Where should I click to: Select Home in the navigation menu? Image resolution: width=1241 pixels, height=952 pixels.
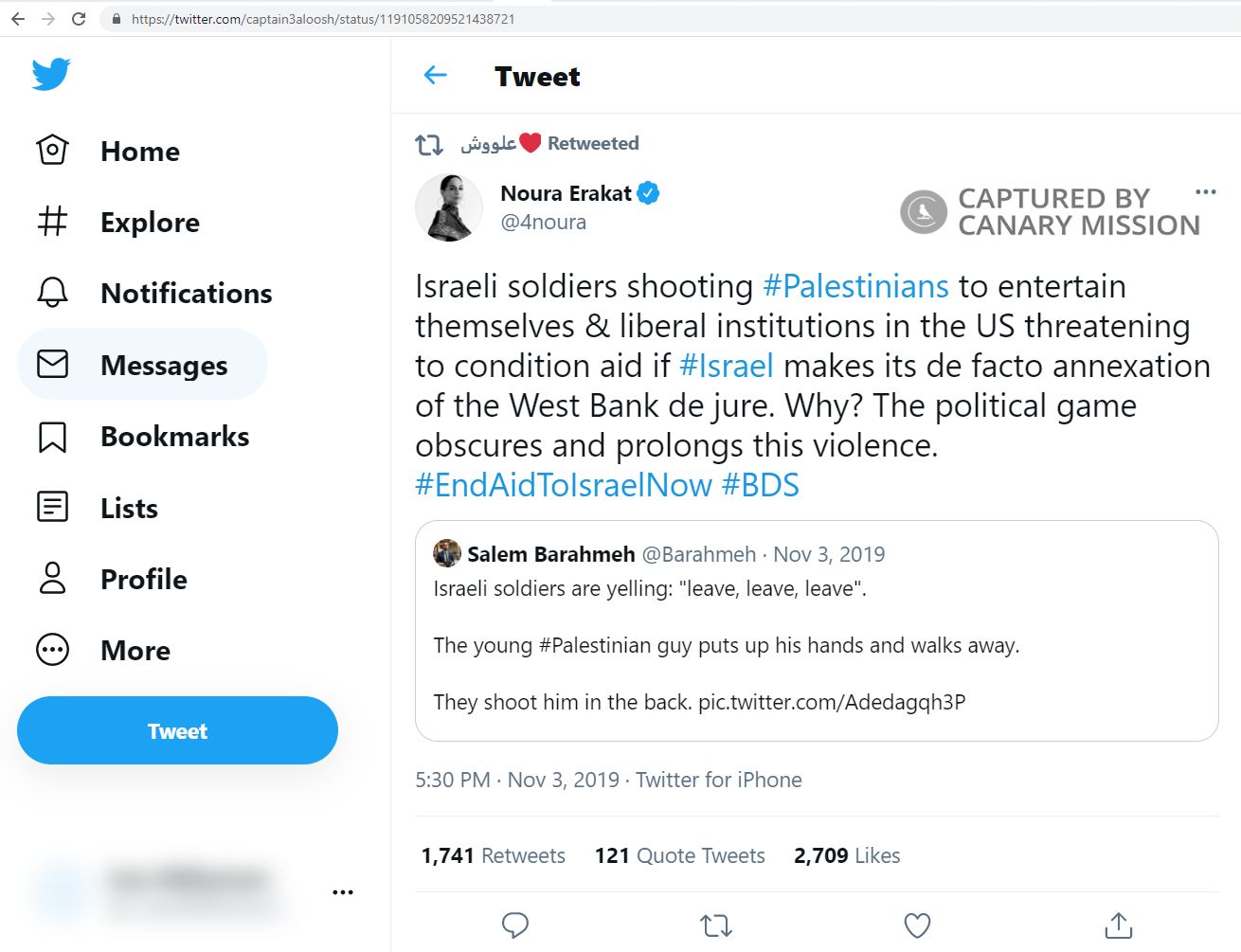139,151
